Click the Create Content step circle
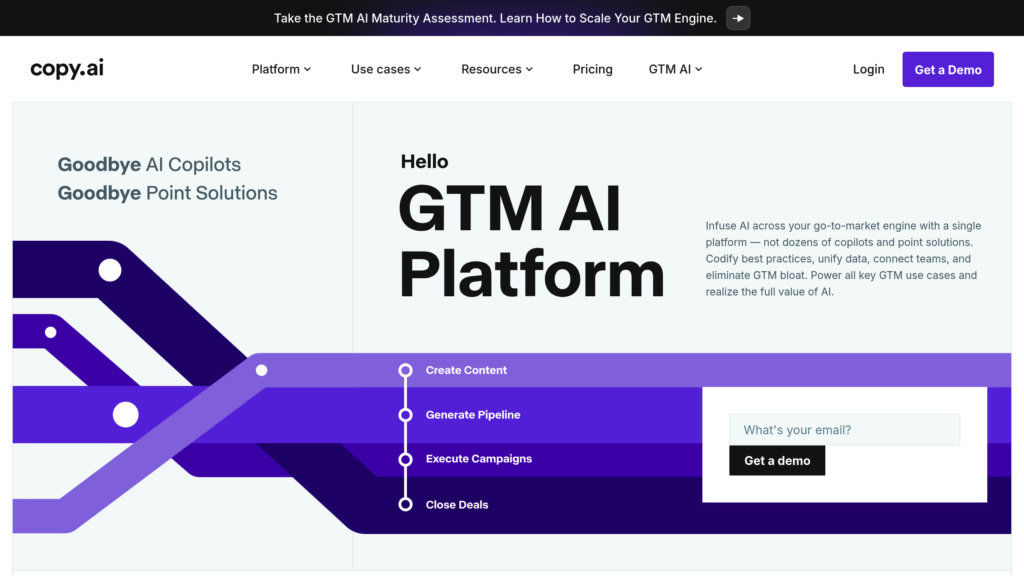 point(405,370)
